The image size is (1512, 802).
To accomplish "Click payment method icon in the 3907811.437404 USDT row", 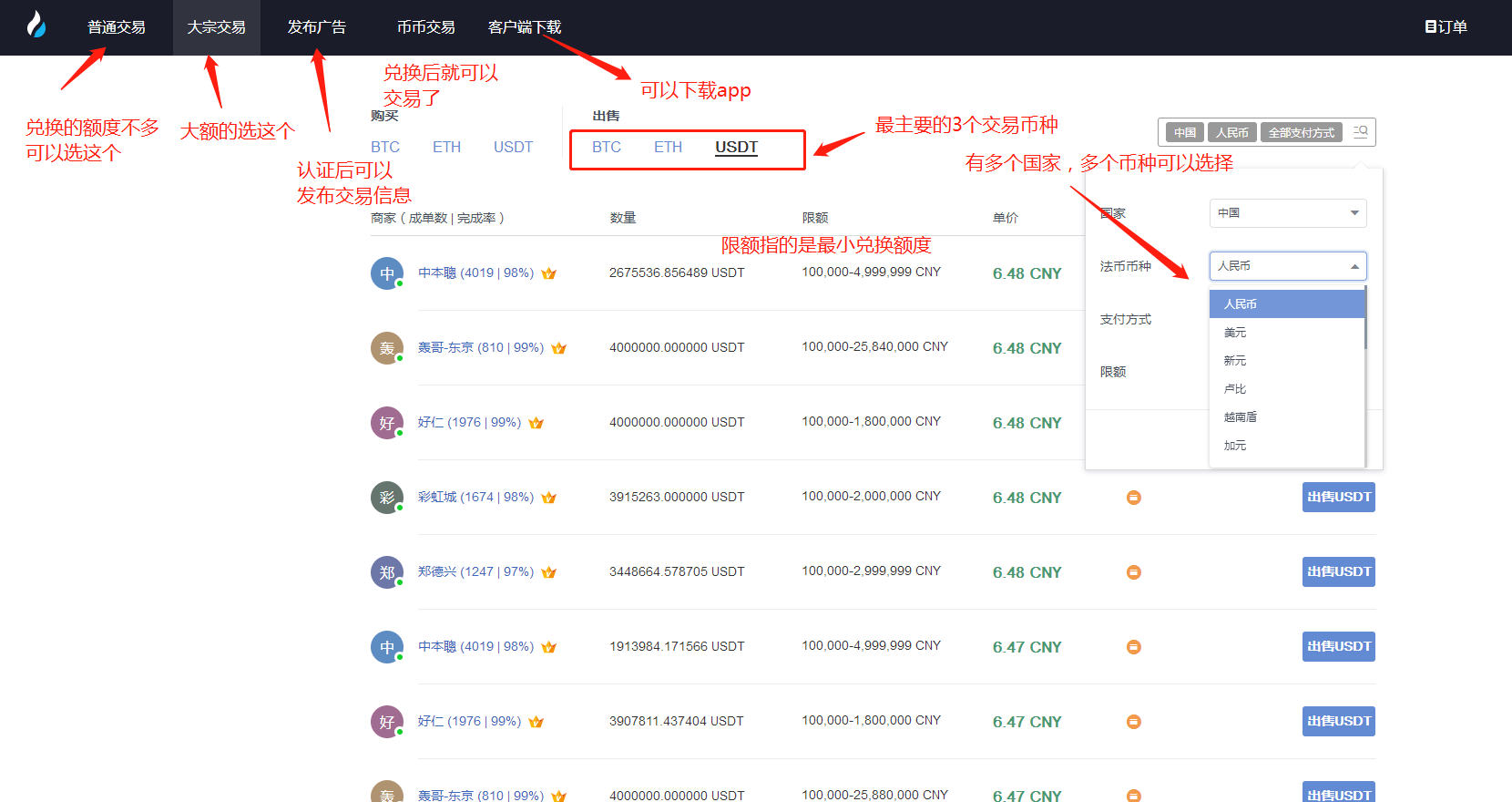I will tap(1134, 722).
